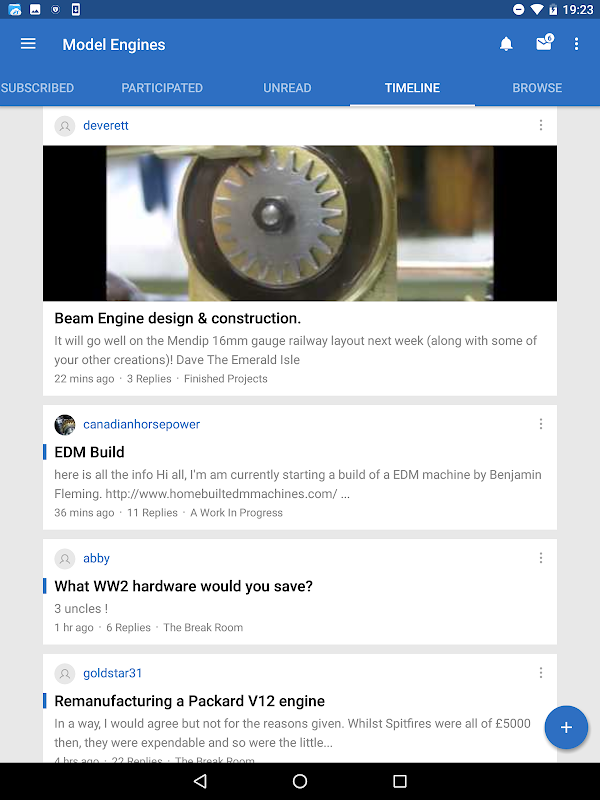600x800 pixels.
Task: Tap 'The Break Room' label on abby post
Action: (203, 628)
